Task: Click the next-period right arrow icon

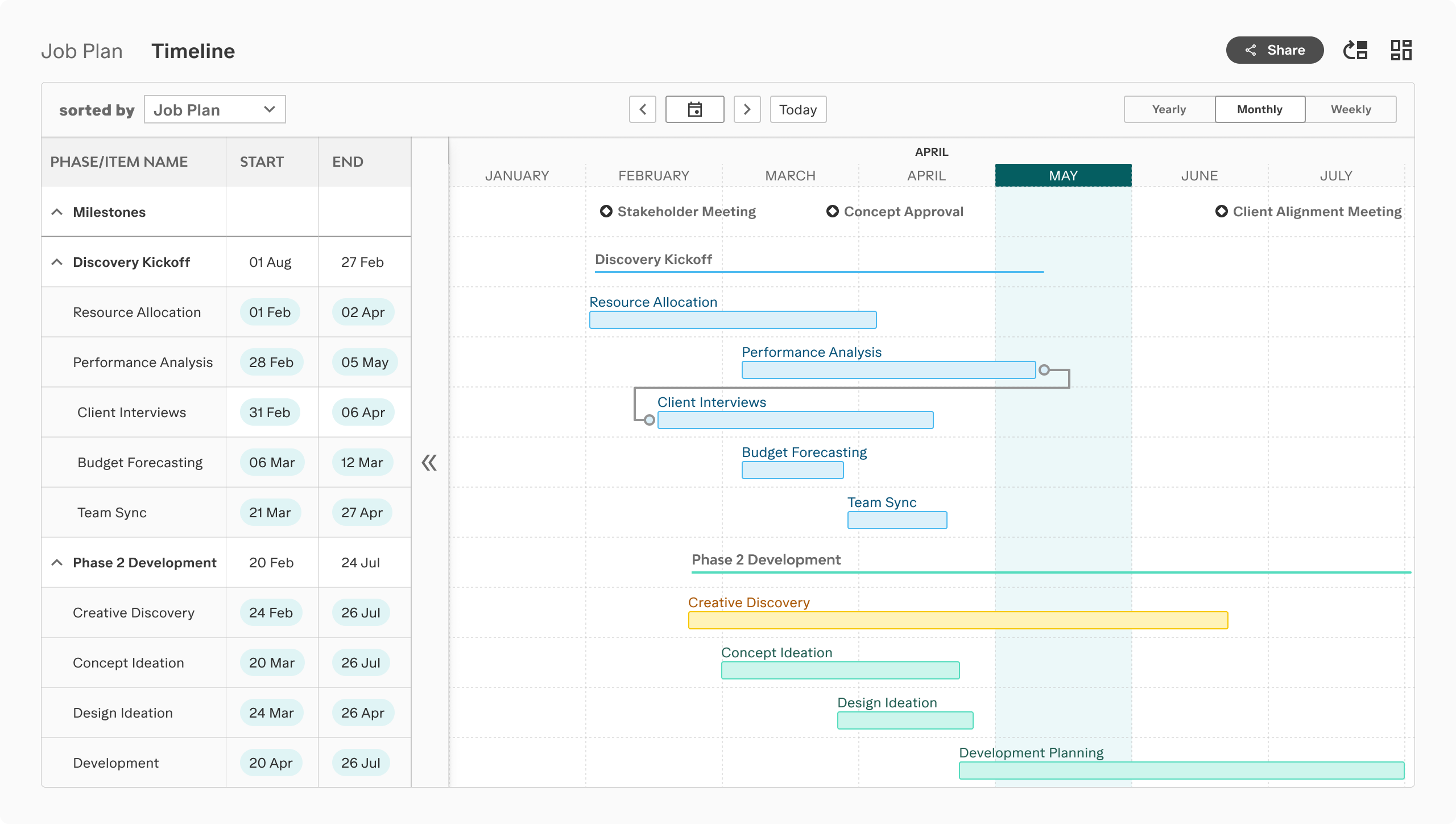Action: point(747,109)
